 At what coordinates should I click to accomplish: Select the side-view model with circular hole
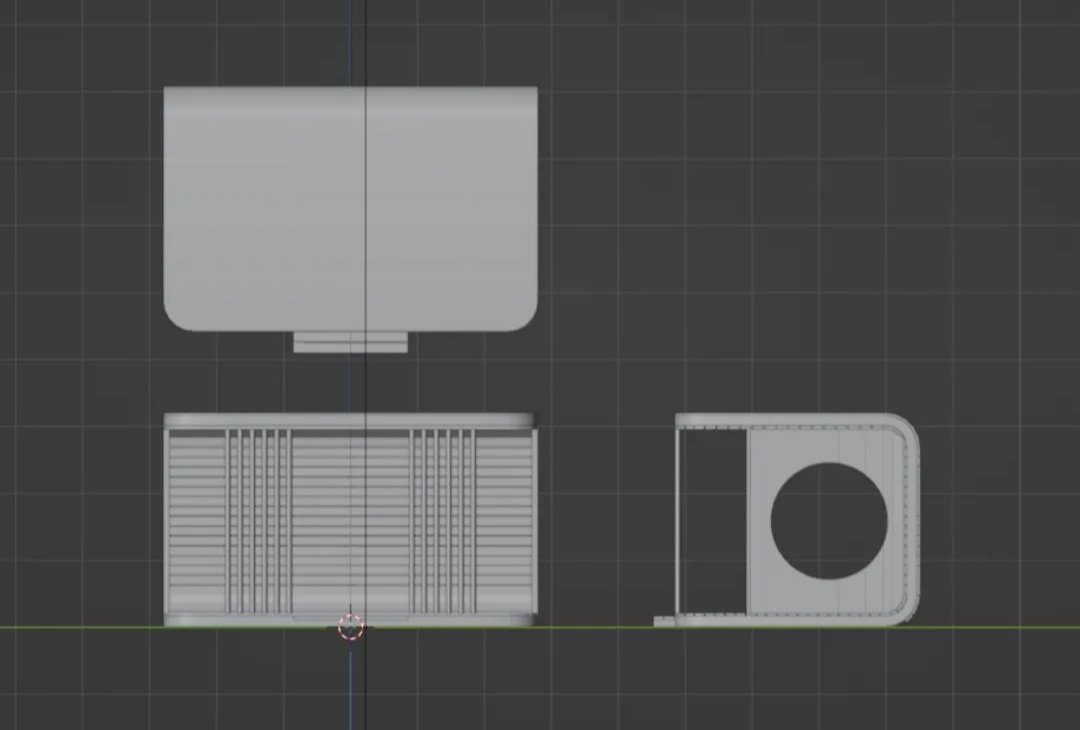coord(797,520)
